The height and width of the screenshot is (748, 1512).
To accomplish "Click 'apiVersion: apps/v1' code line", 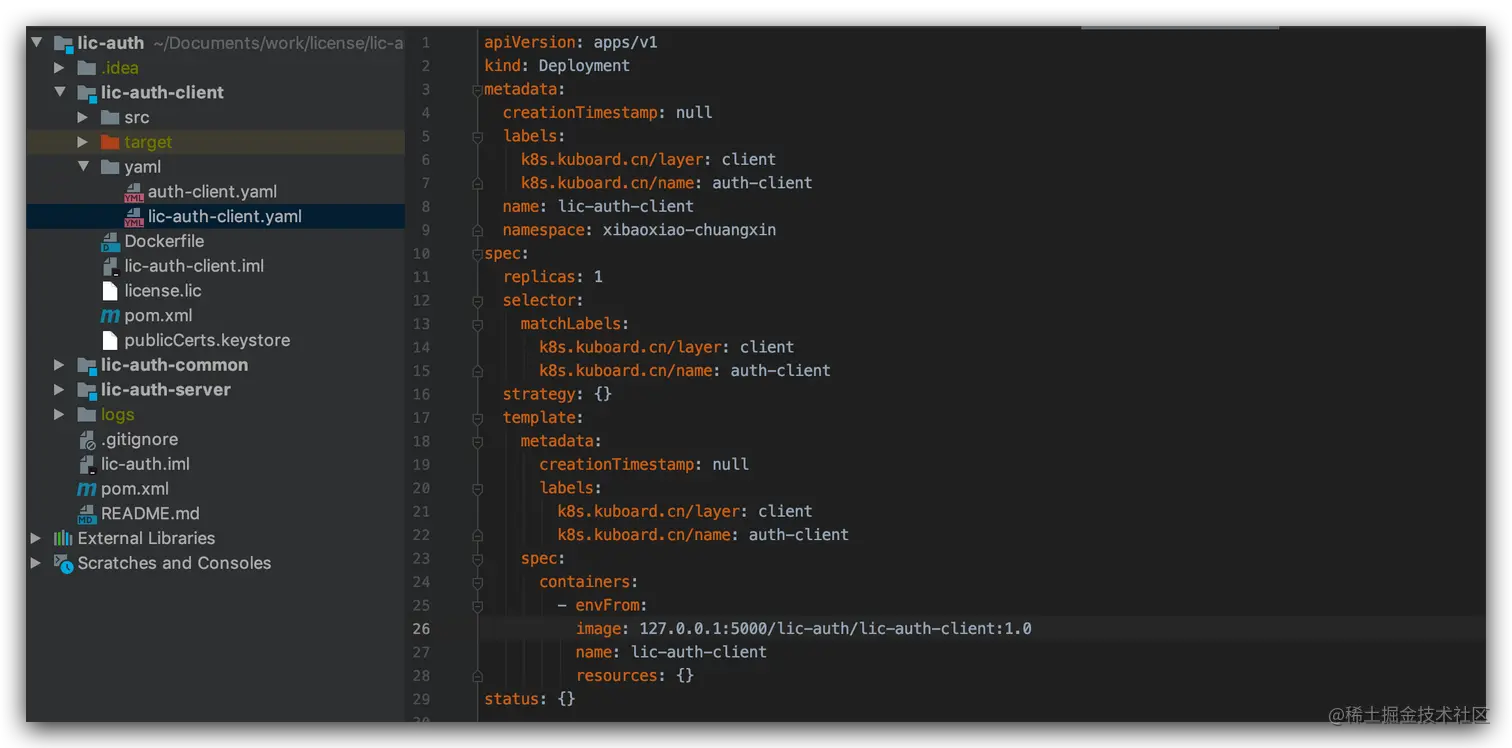I will point(571,42).
